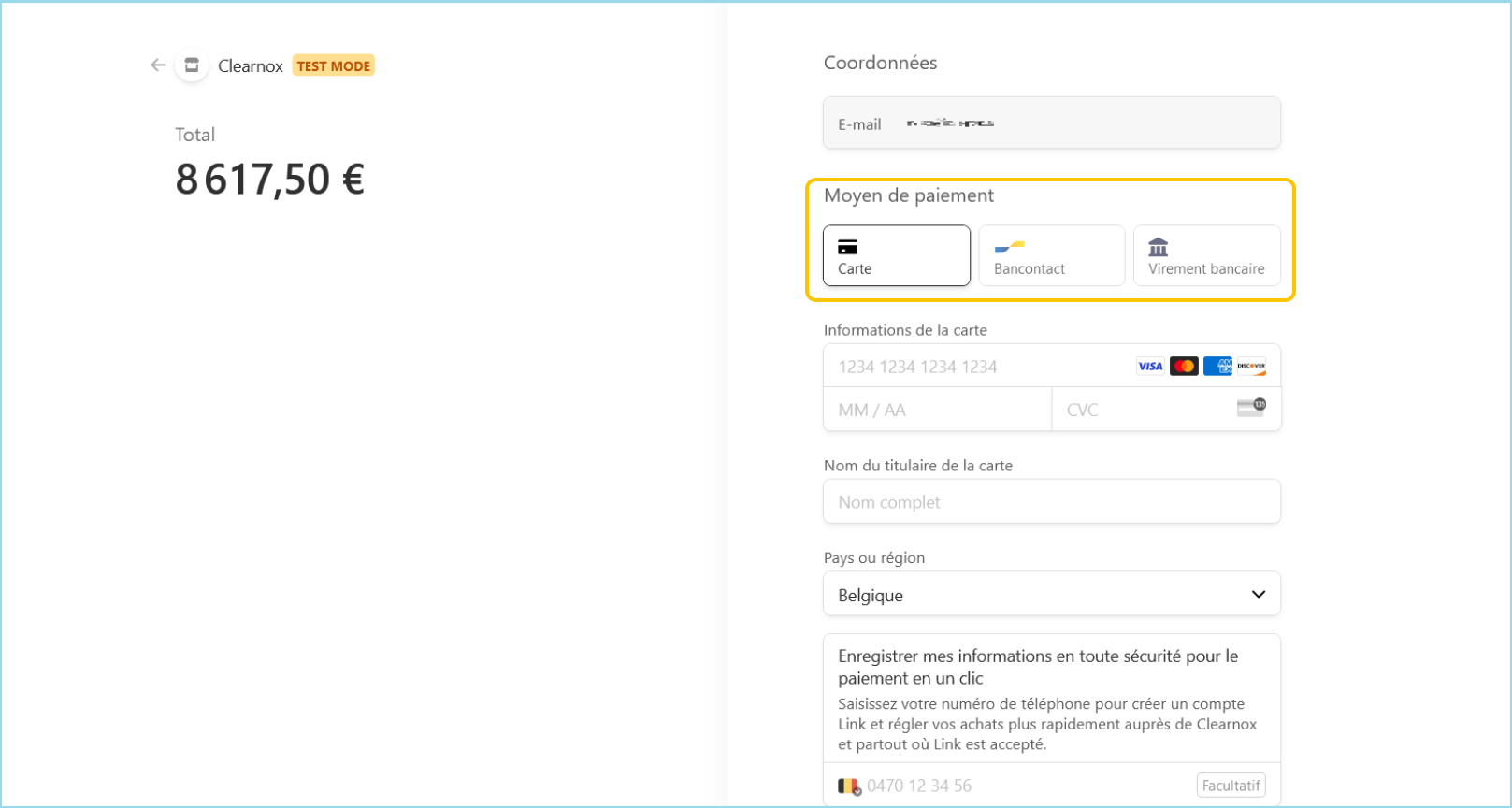Click the Visa logo
Viewport: 1512px width, 808px height.
[x=1150, y=367]
